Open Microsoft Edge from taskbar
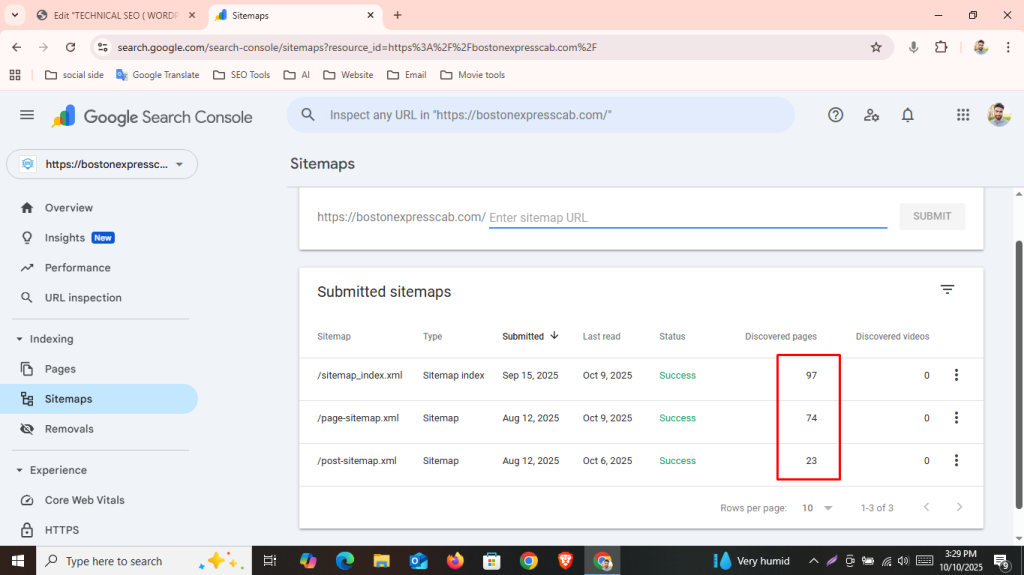1024x575 pixels. click(345, 561)
